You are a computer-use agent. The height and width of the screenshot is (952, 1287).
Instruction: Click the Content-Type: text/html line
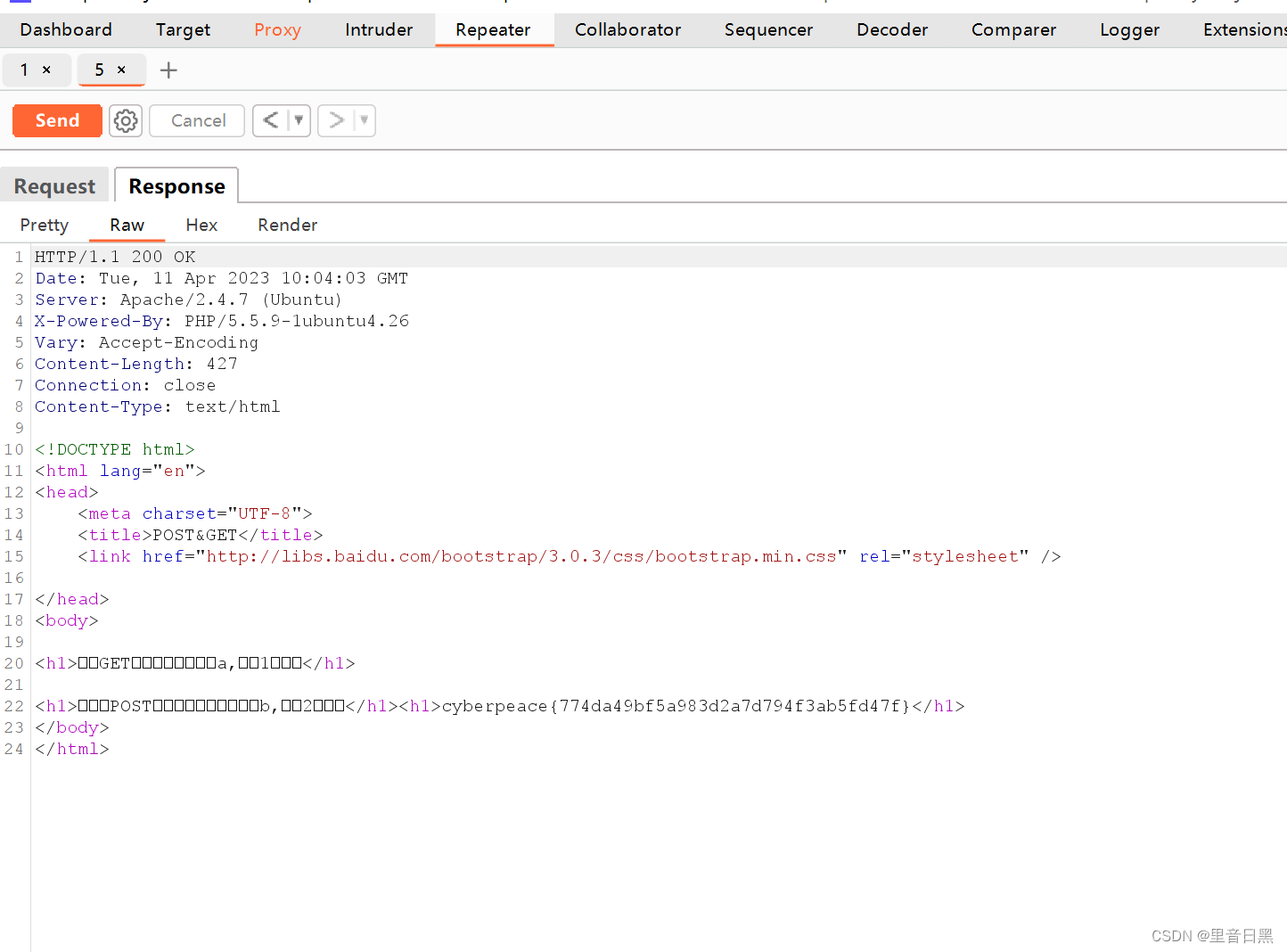click(x=158, y=406)
